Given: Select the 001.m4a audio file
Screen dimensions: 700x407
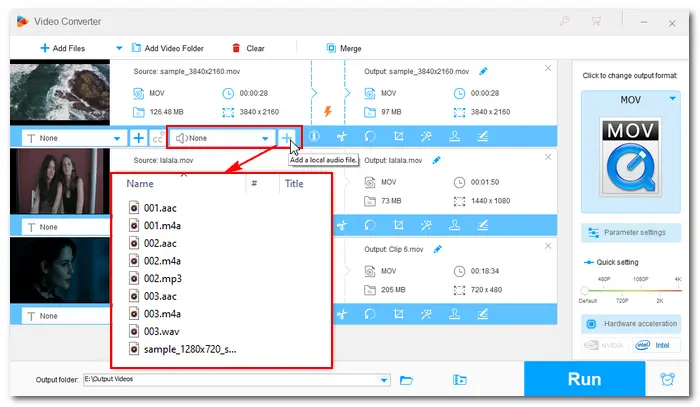Looking at the screenshot, I should [x=154, y=225].
